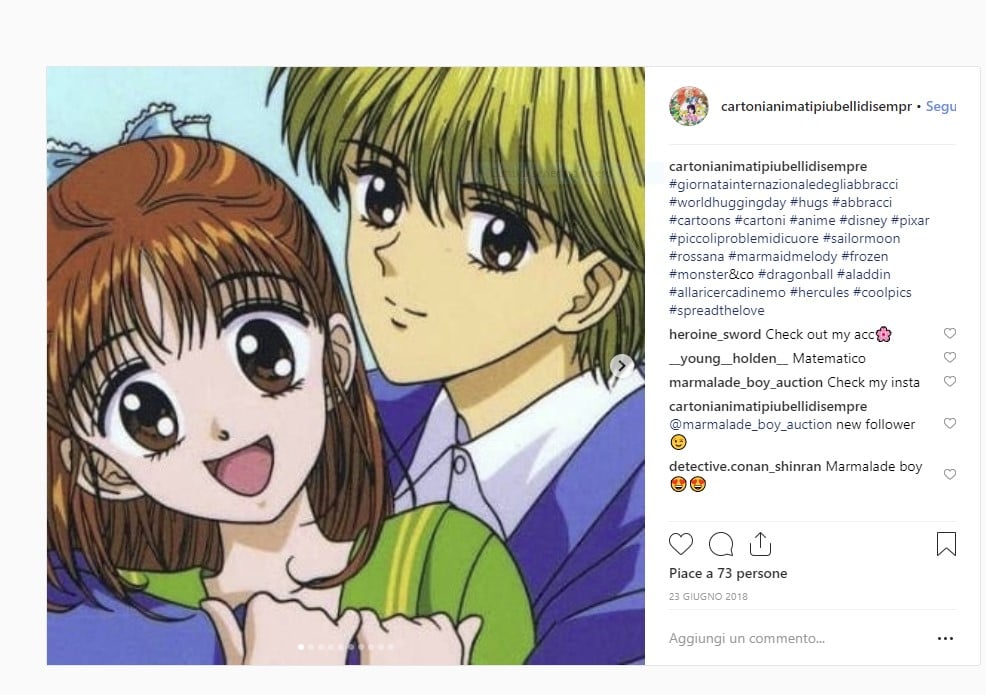Image resolution: width=986 pixels, height=695 pixels.
Task: Save the post with the bookmark icon
Action: (x=946, y=544)
